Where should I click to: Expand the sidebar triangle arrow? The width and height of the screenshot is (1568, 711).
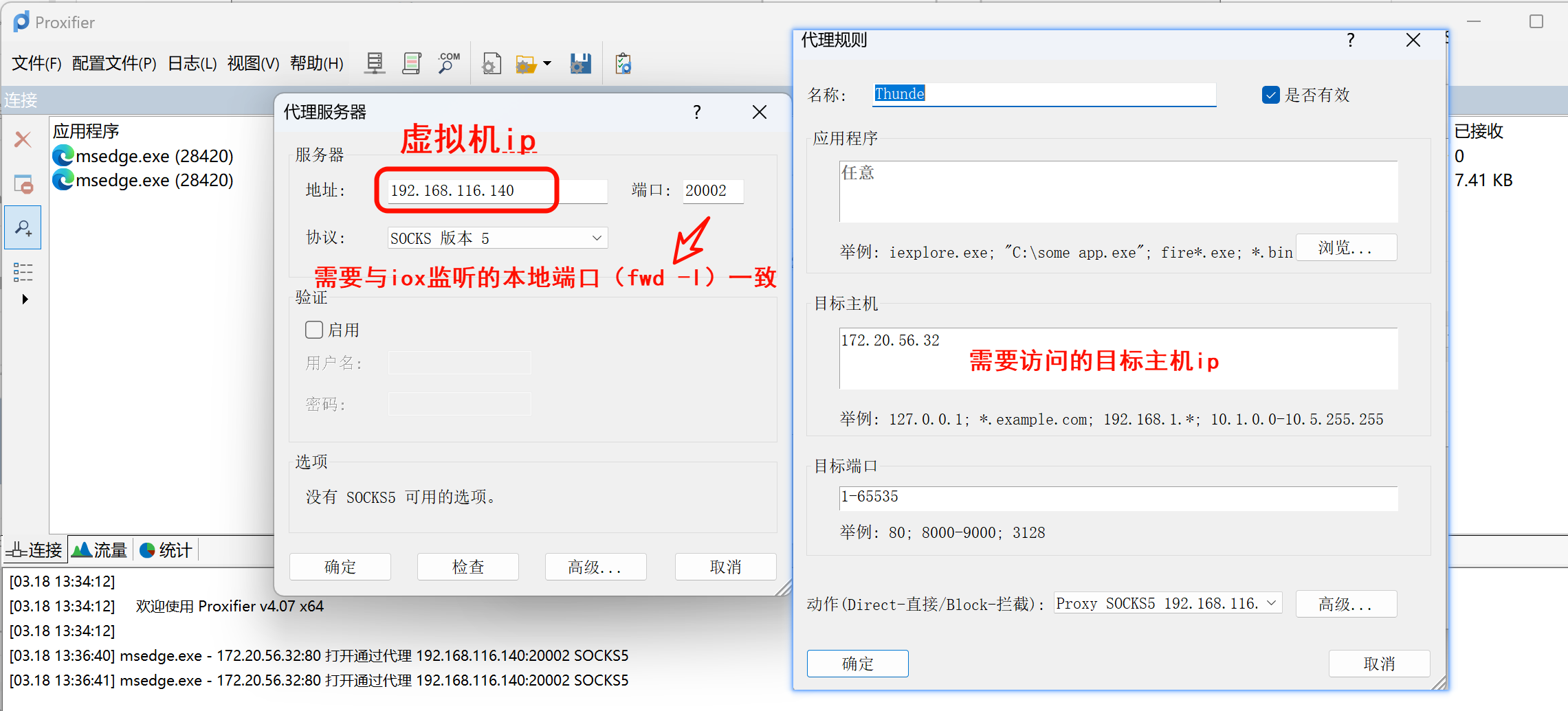tap(25, 299)
